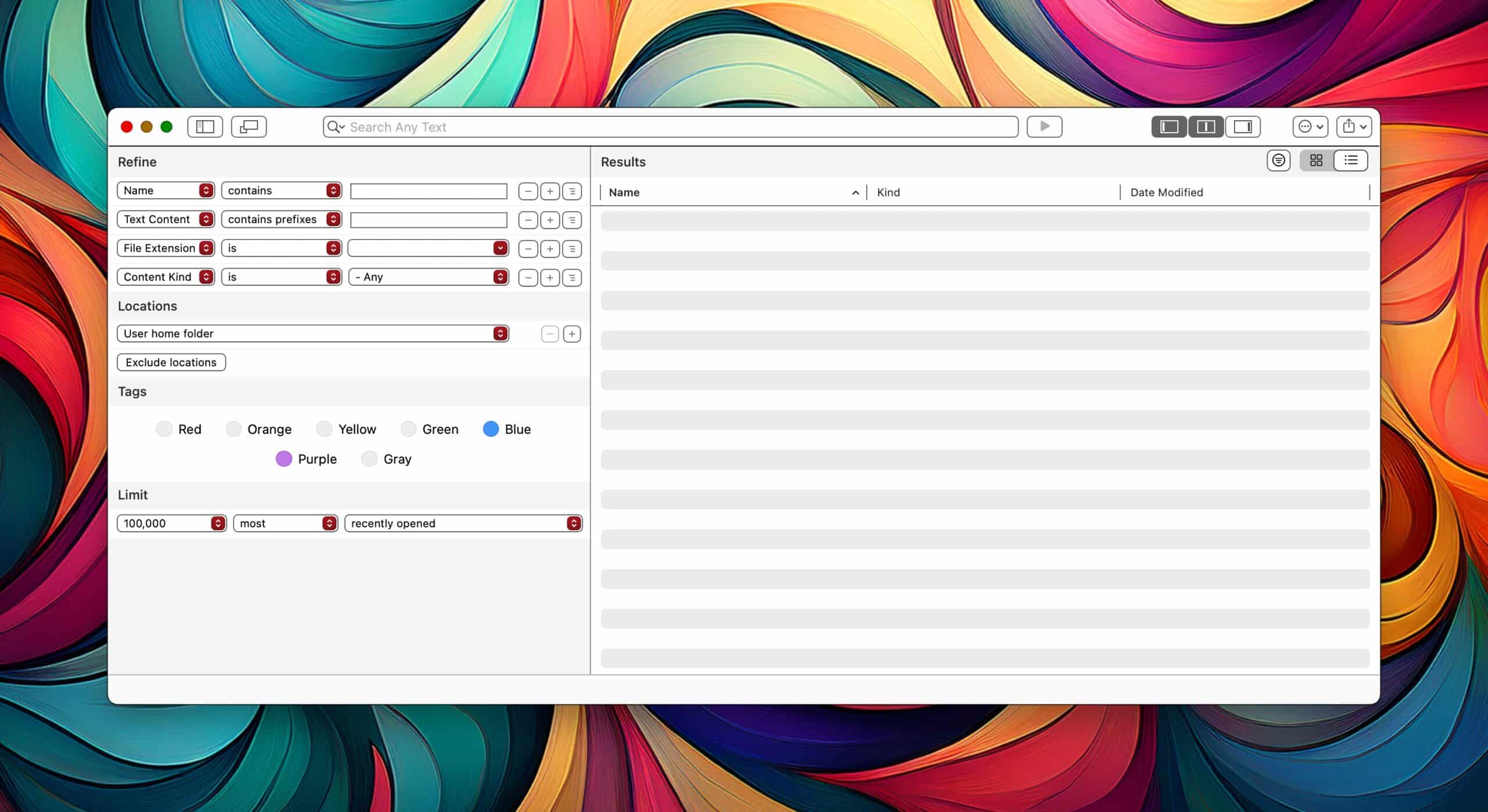Image resolution: width=1488 pixels, height=812 pixels.
Task: Click the sidebar toggle icon in toolbar
Action: 205,127
